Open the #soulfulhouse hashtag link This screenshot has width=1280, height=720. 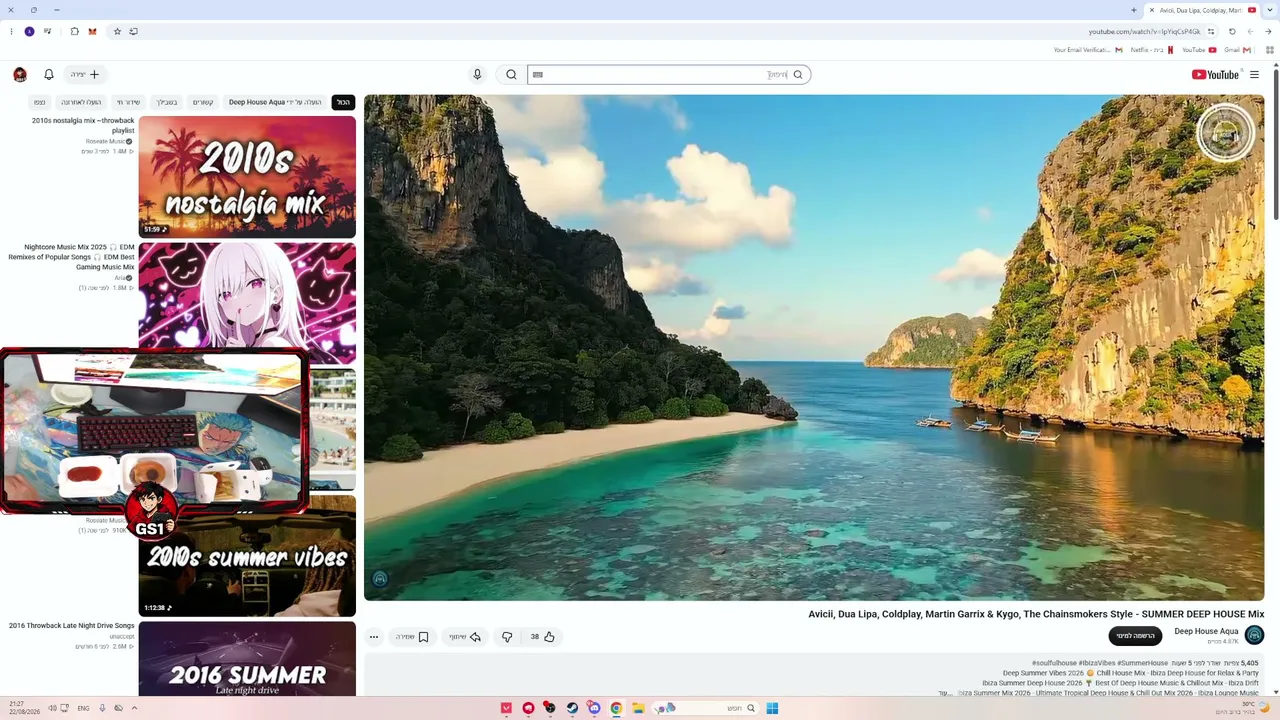[x=1054, y=663]
